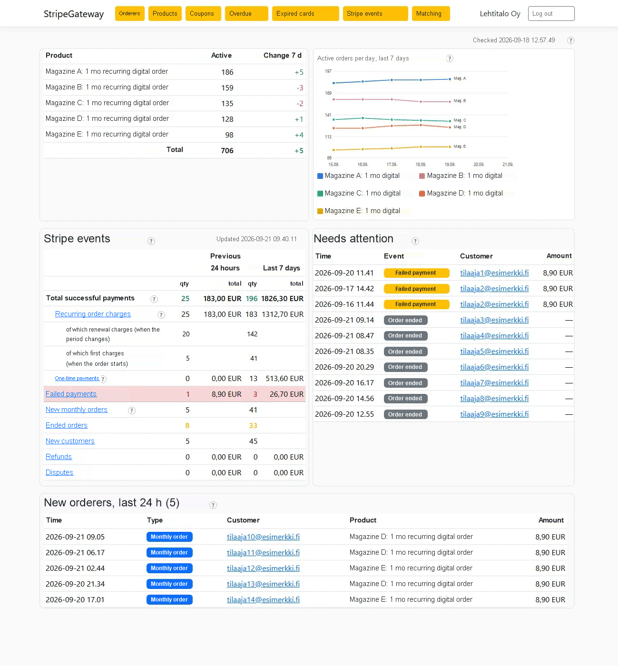Open the Disputes link
Image resolution: width=618 pixels, height=666 pixels.
(59, 472)
